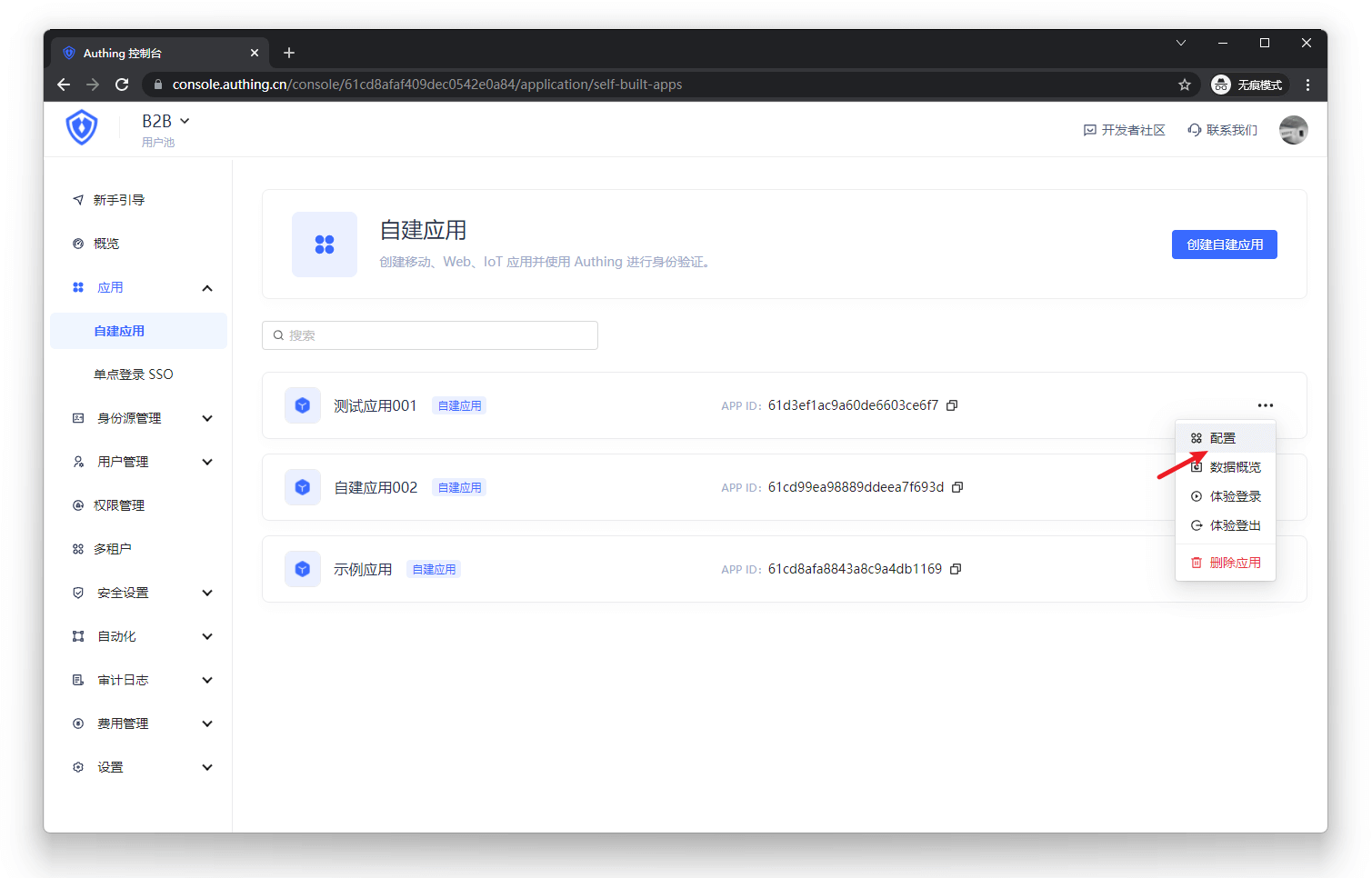The height and width of the screenshot is (878, 1372).
Task: Copy APP ID of 示例应用
Action: [x=956, y=569]
